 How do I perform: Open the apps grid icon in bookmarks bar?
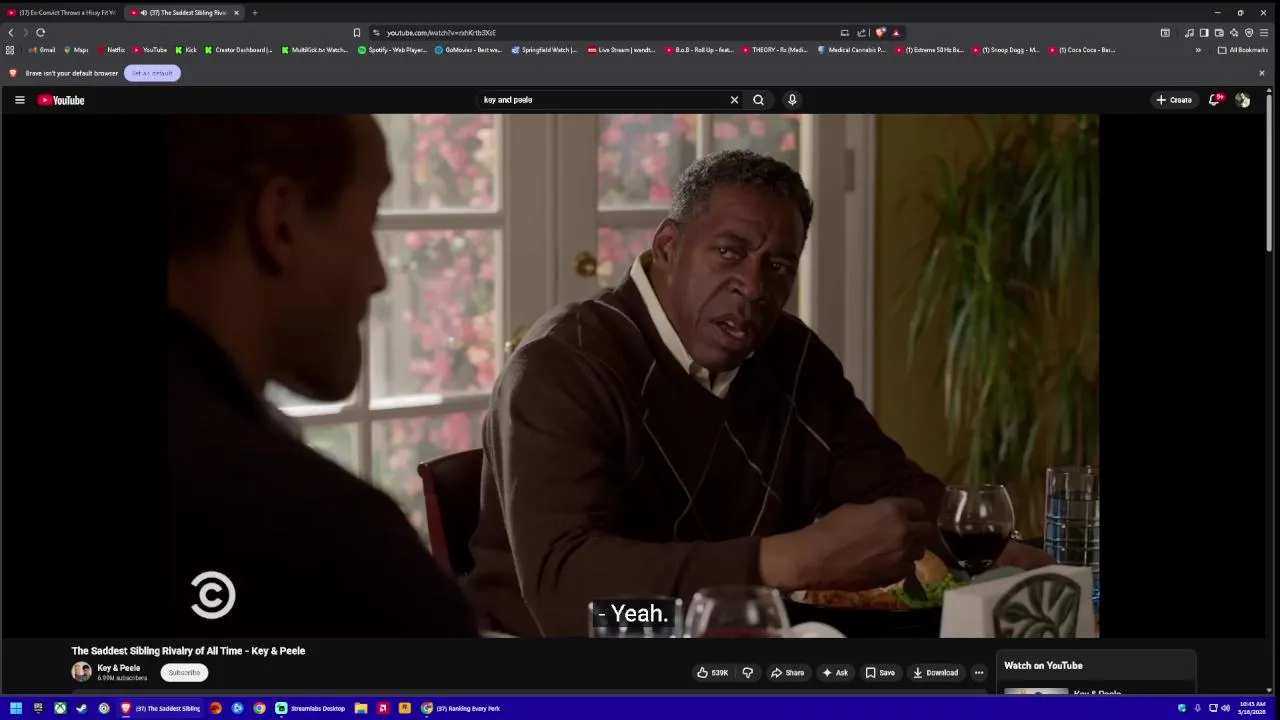pos(10,50)
